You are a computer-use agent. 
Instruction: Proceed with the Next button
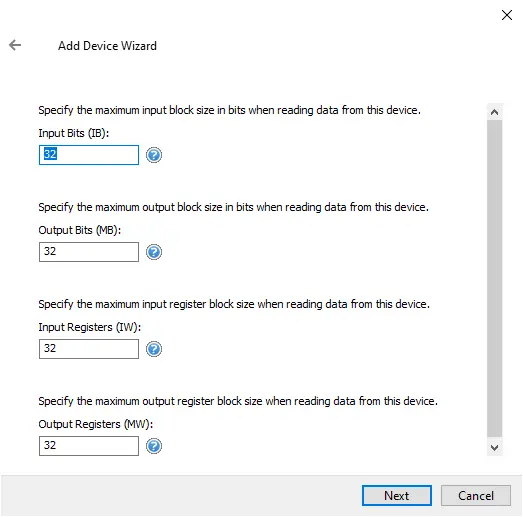pyautogui.click(x=397, y=496)
